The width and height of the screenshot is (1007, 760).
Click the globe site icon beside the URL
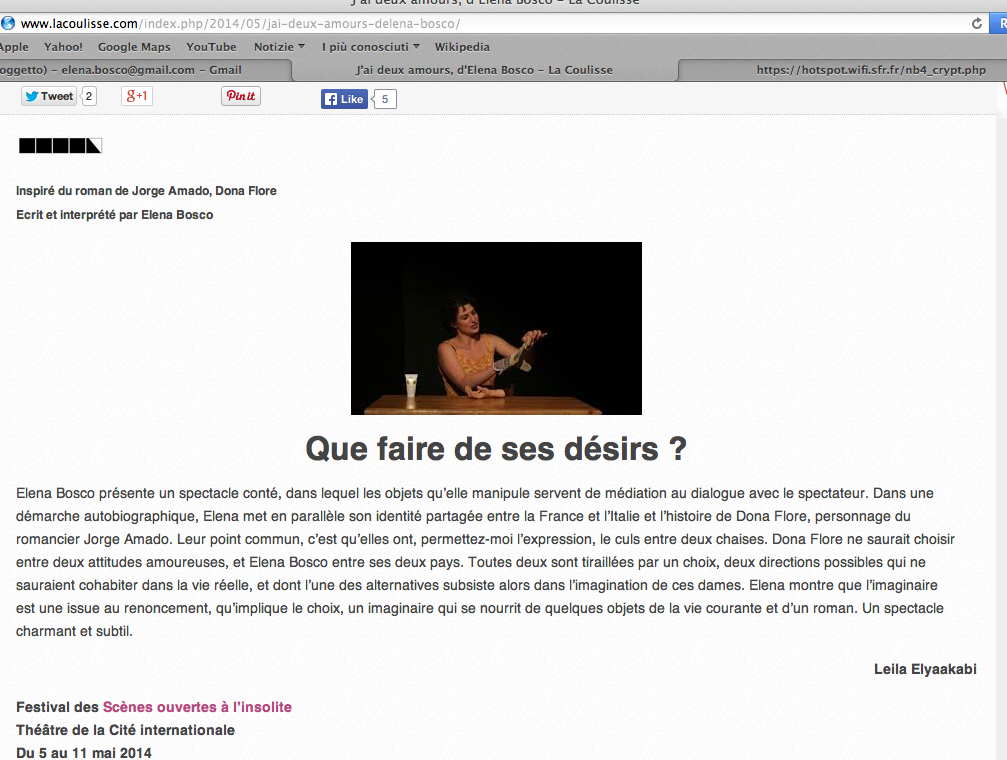(x=8, y=23)
